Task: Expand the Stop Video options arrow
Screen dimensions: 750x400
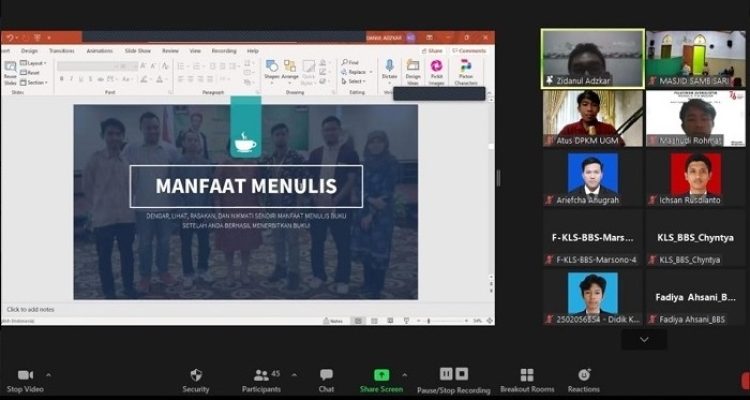Action: tap(48, 375)
